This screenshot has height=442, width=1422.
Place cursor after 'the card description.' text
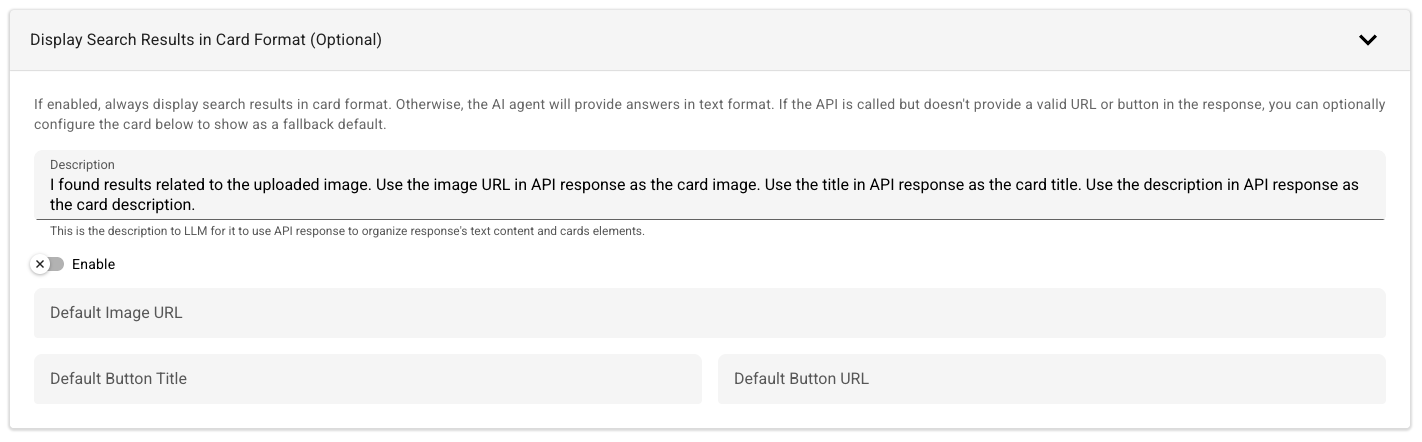(196, 204)
